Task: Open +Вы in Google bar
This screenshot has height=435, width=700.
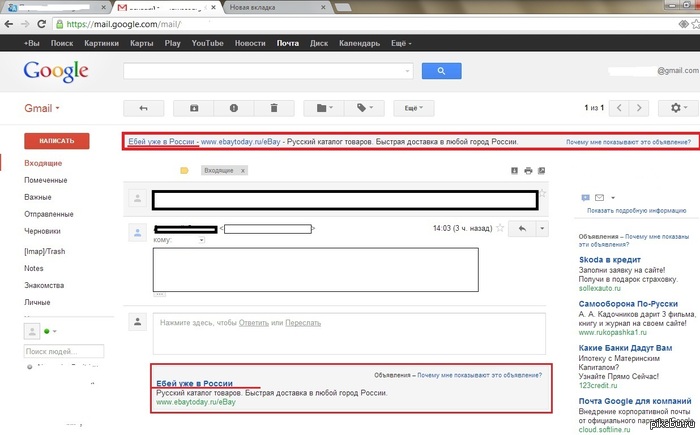Action: [x=32, y=43]
